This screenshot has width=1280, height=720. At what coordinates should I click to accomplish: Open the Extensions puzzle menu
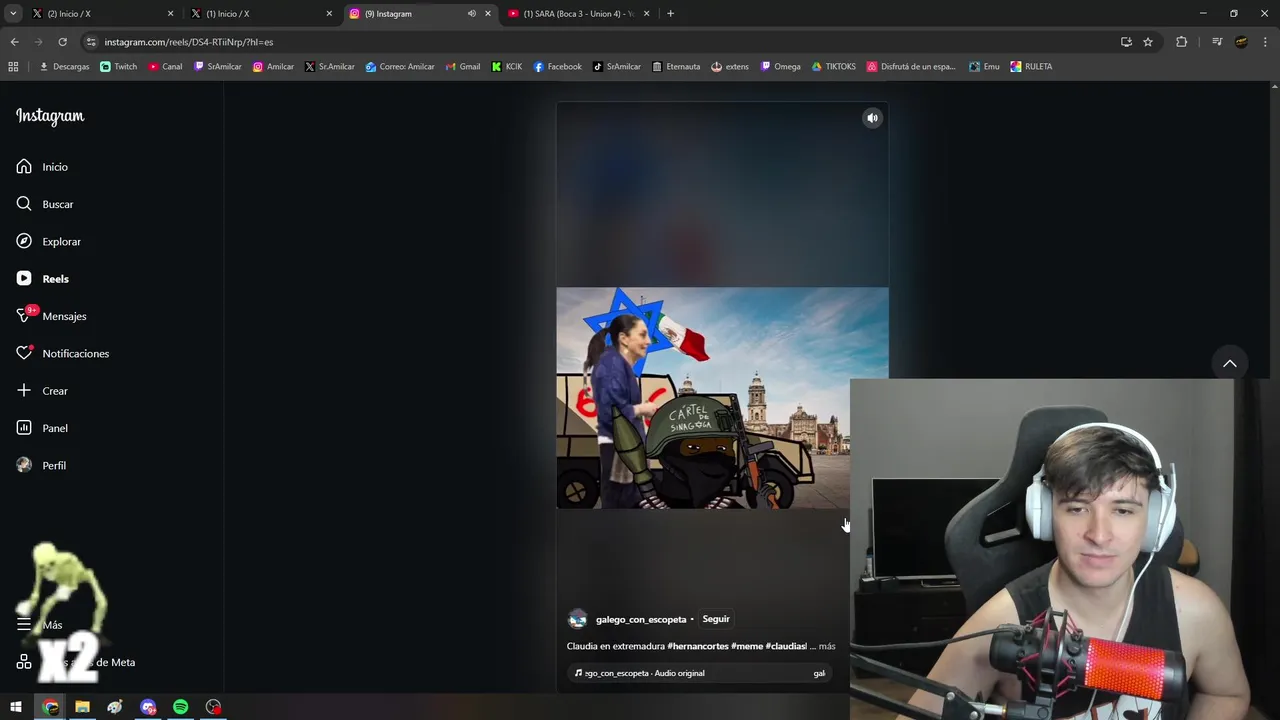(1181, 42)
